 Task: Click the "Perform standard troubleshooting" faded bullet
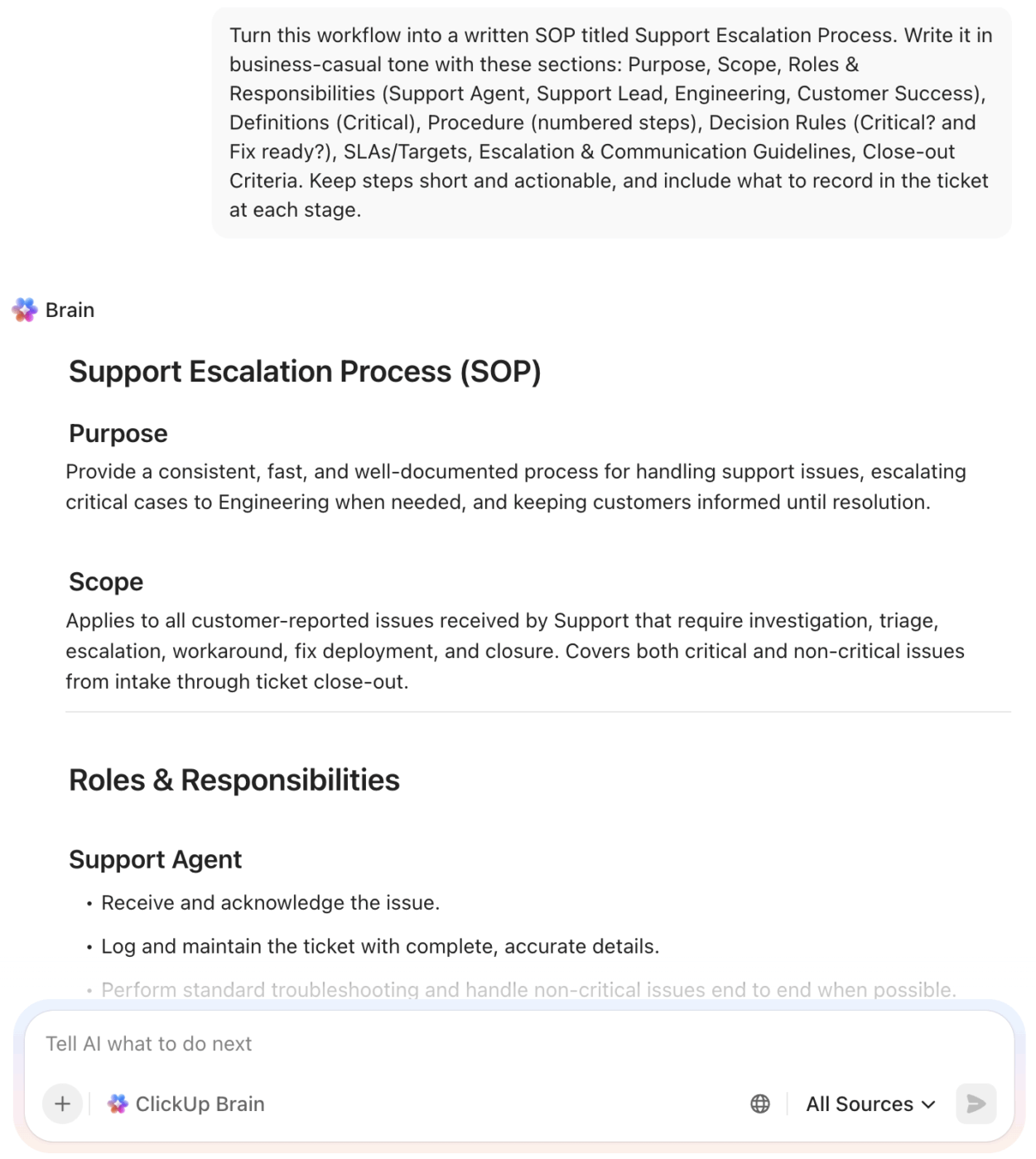pos(528,989)
